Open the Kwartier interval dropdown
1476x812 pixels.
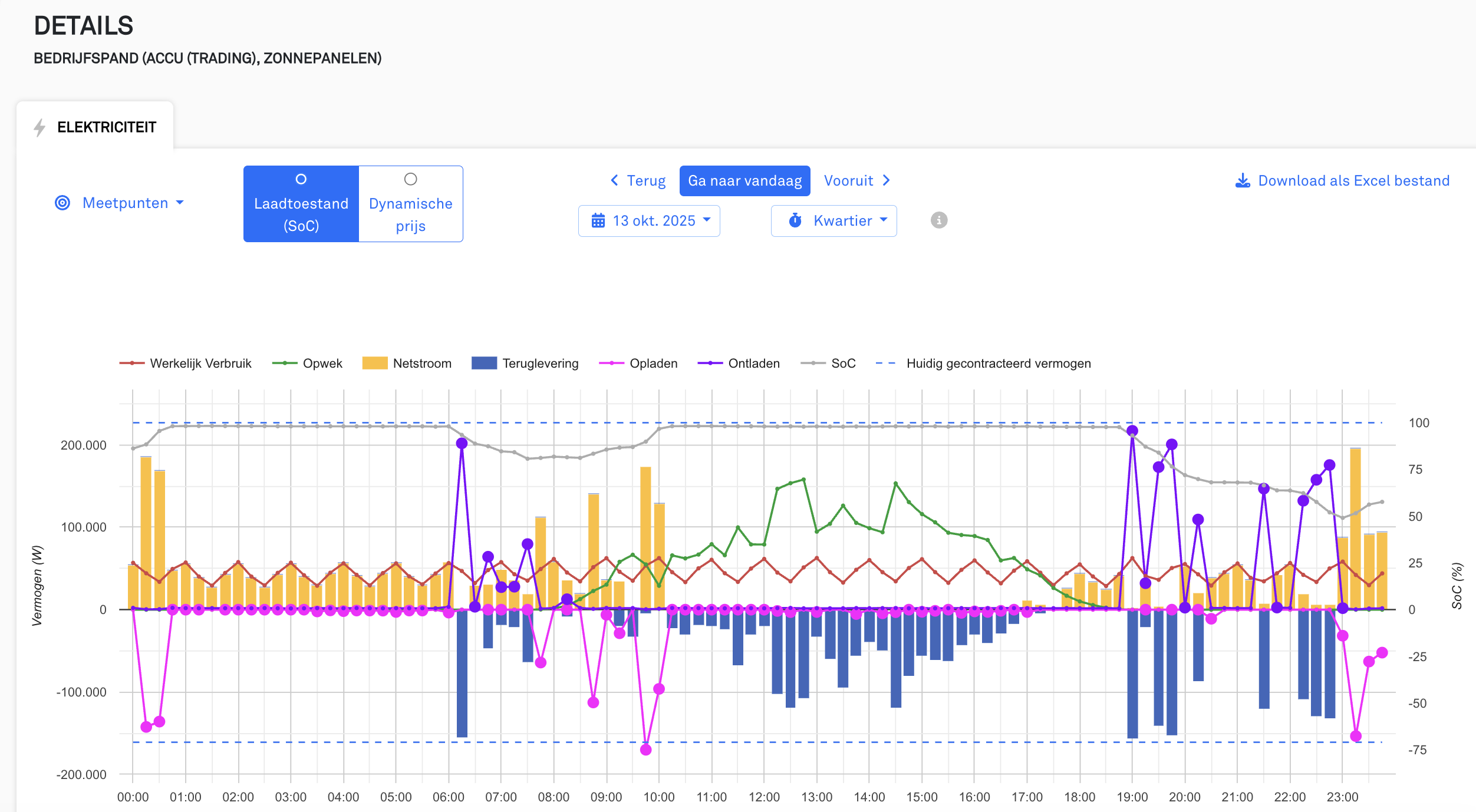pos(842,221)
